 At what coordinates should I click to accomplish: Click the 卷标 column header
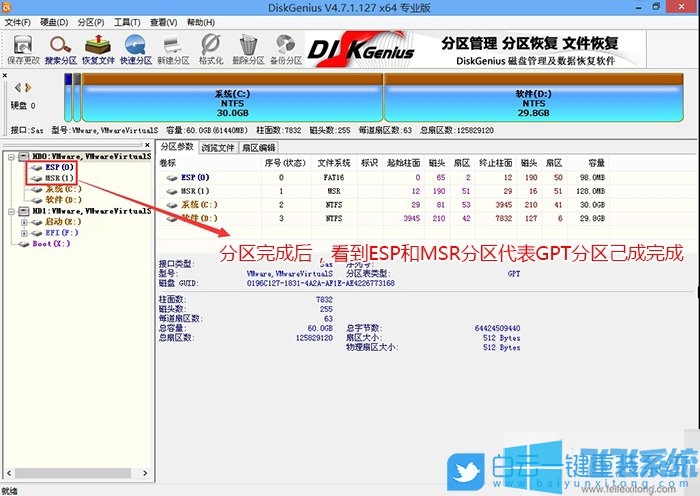168,163
